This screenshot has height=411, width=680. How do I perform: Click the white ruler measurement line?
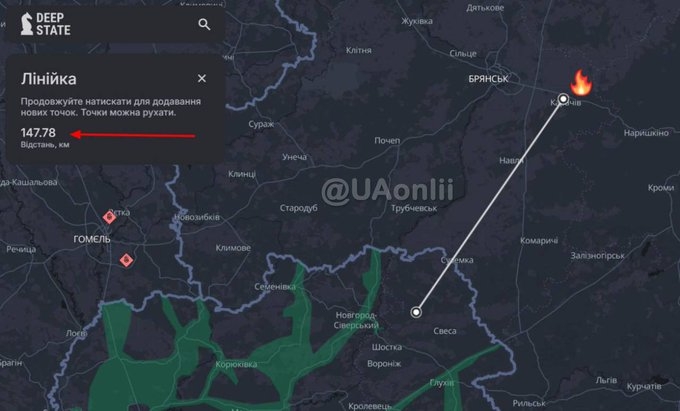[x=489, y=206]
